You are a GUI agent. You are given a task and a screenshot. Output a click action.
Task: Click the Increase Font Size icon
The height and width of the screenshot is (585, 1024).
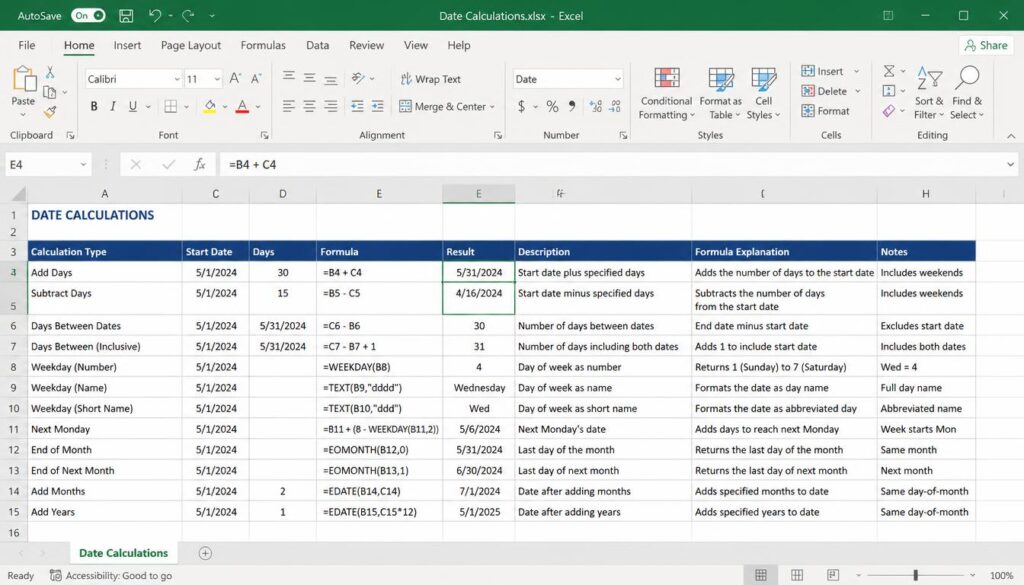click(235, 78)
